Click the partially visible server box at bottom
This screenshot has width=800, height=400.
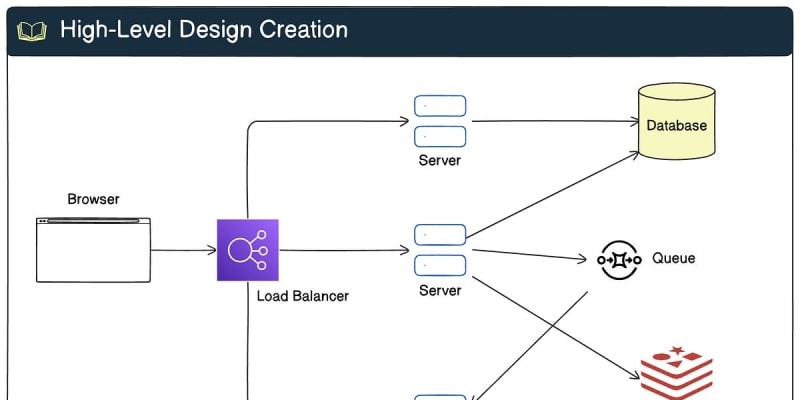pos(440,396)
